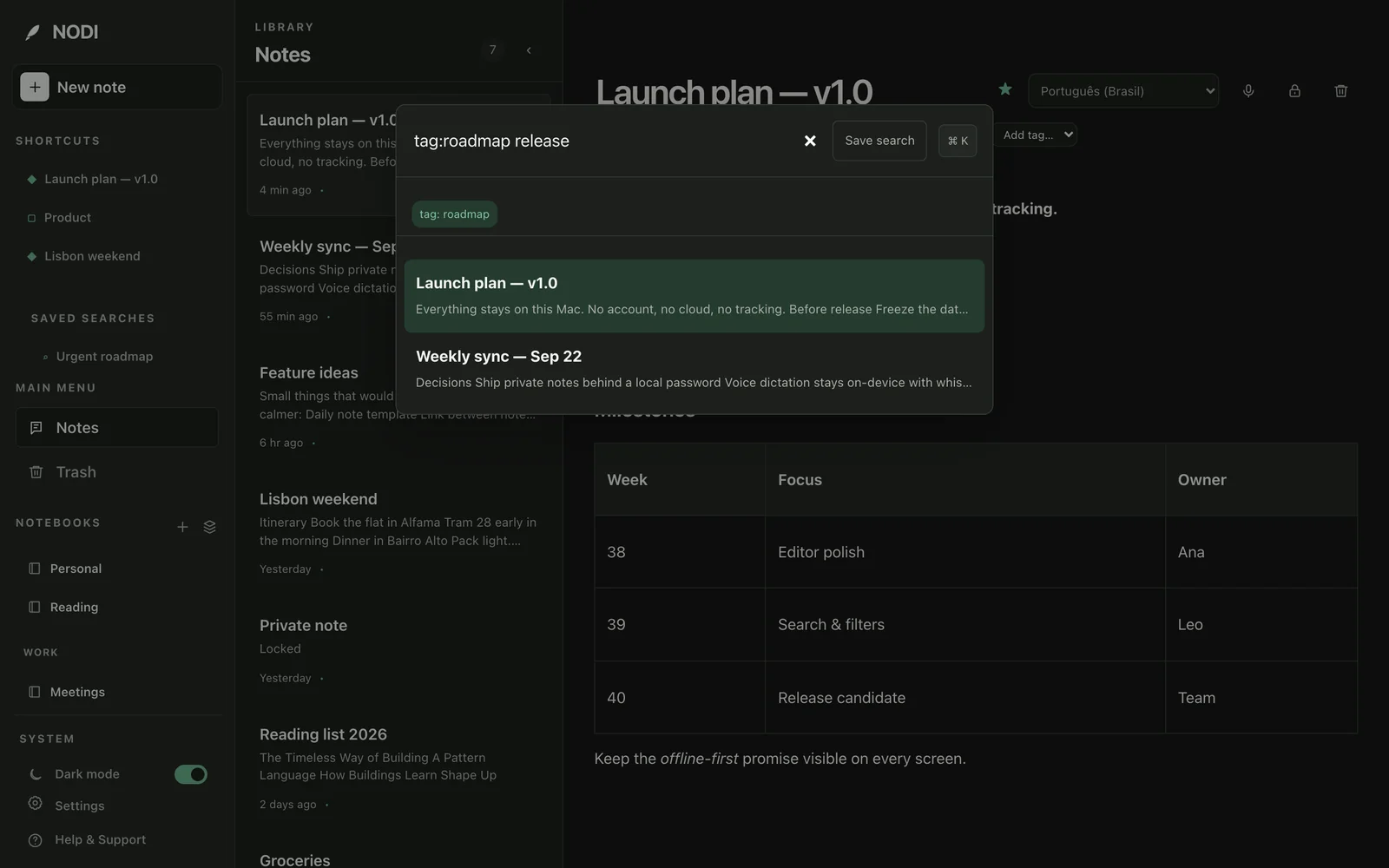1389x868 pixels.
Task: Open the Product shortcut
Action: (68, 218)
